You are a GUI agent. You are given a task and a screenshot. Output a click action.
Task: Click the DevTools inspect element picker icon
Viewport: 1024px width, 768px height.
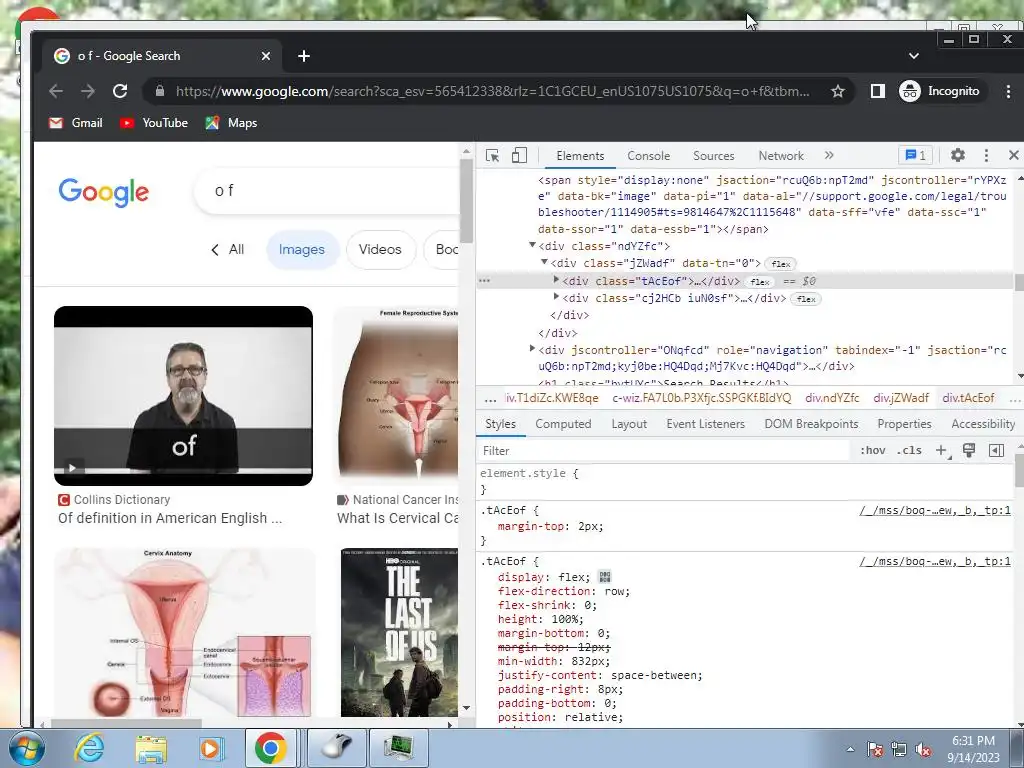click(x=492, y=155)
